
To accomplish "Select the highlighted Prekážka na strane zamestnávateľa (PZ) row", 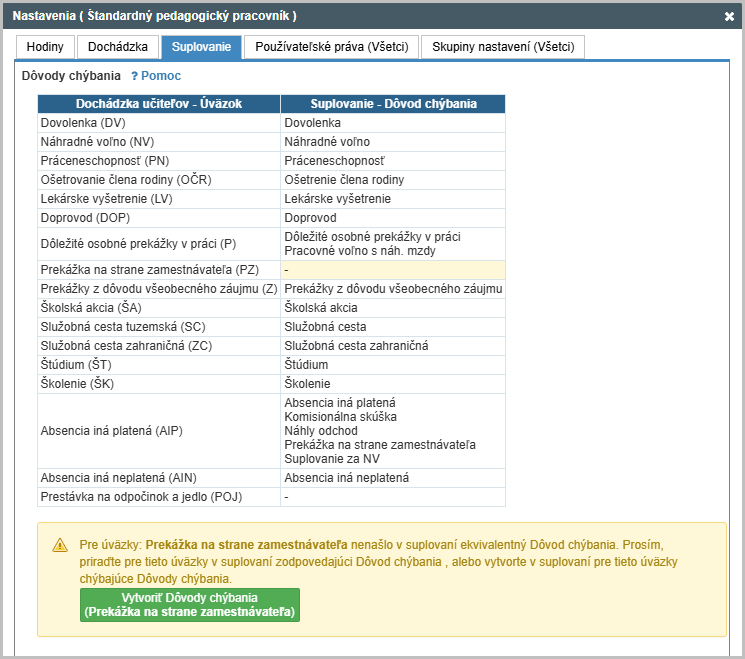I will (x=150, y=270).
